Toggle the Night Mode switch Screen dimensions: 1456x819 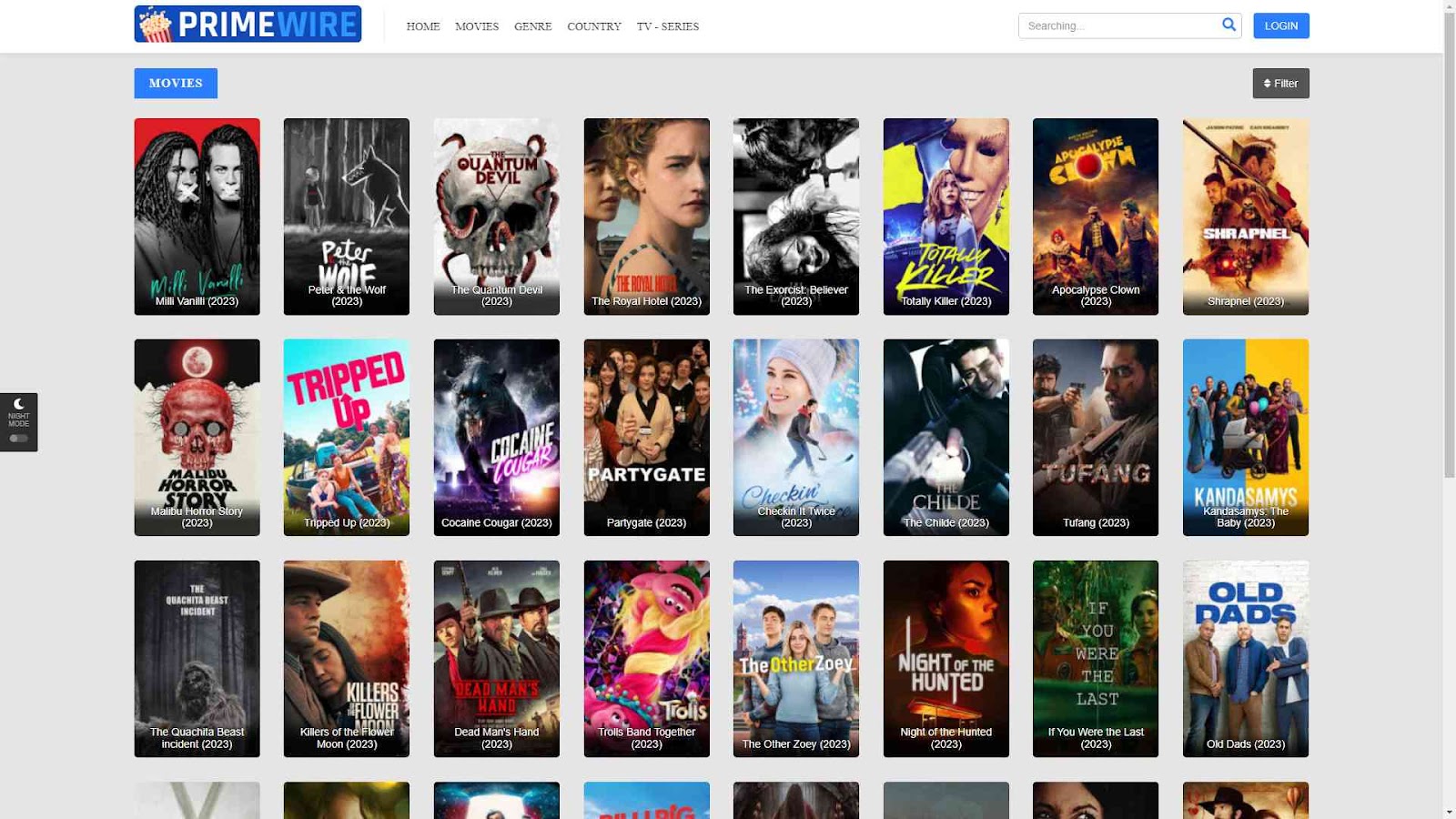pos(18,439)
